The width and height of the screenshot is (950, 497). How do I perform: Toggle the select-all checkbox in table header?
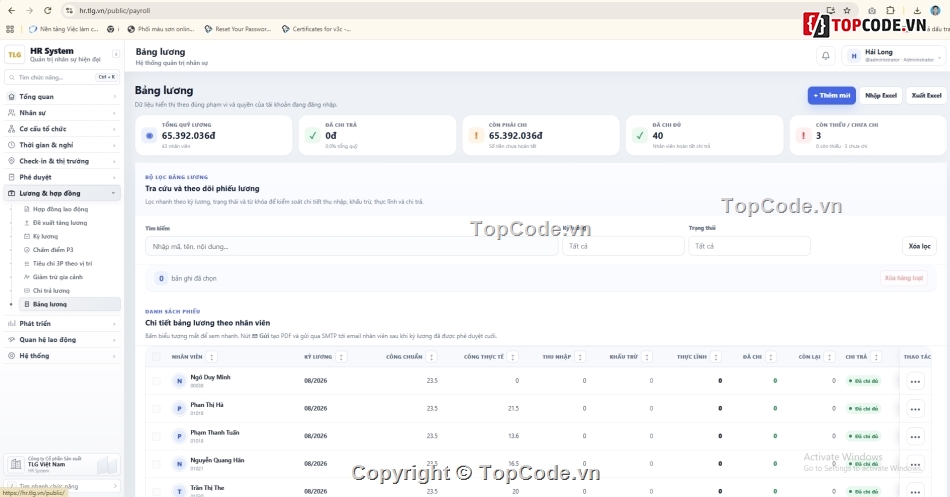[x=156, y=357]
